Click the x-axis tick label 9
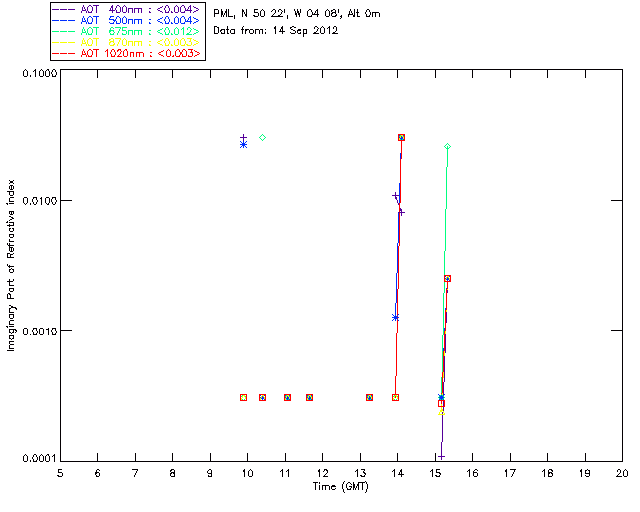 tap(210, 473)
